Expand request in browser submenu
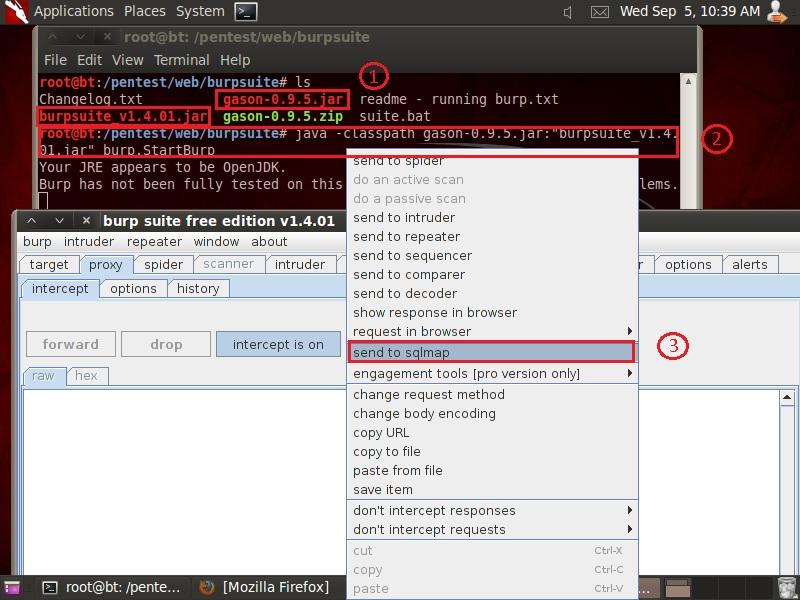Image resolution: width=800 pixels, height=600 pixels. pyautogui.click(x=492, y=332)
